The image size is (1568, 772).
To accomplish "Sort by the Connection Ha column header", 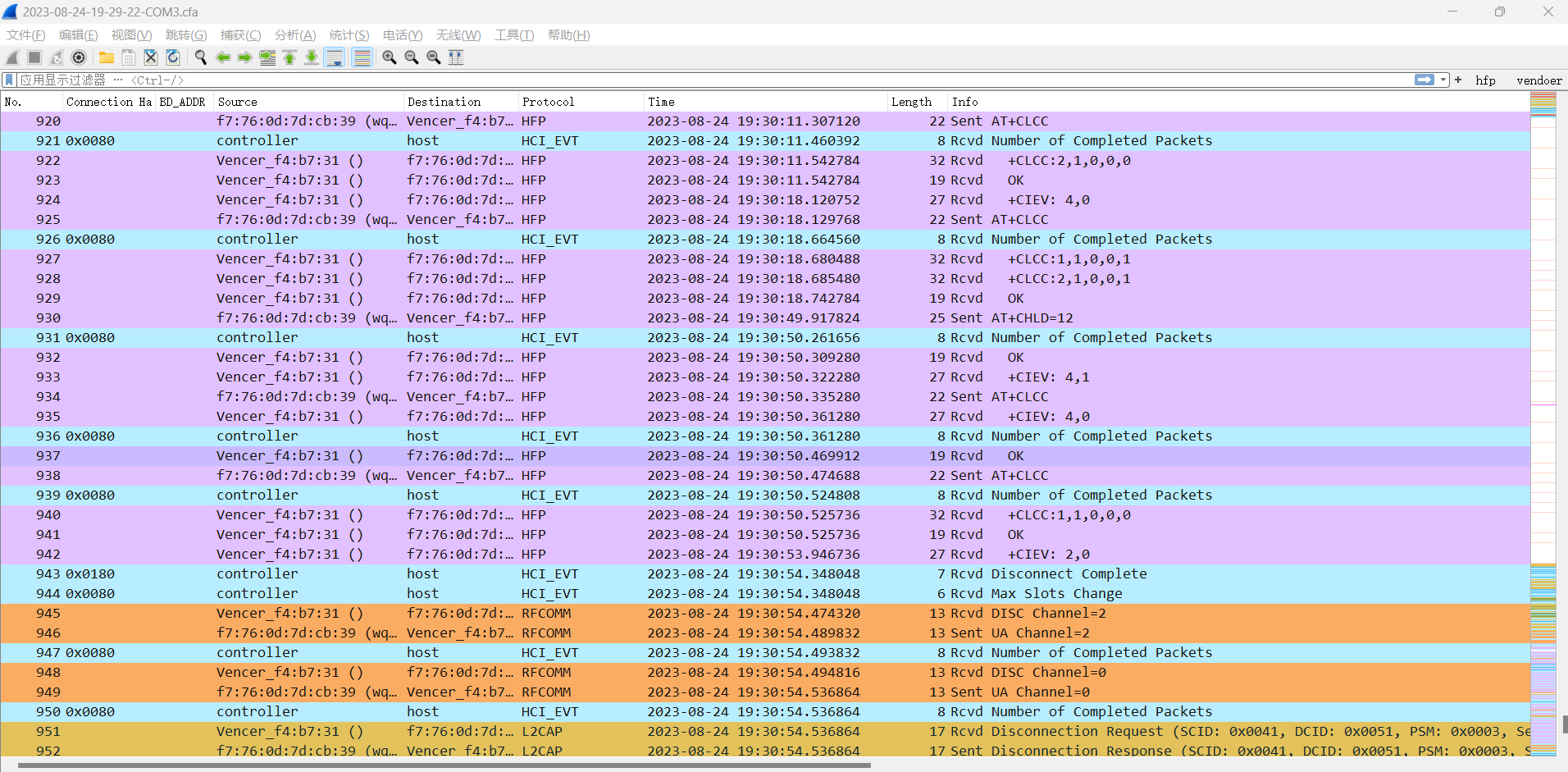I will [x=109, y=102].
